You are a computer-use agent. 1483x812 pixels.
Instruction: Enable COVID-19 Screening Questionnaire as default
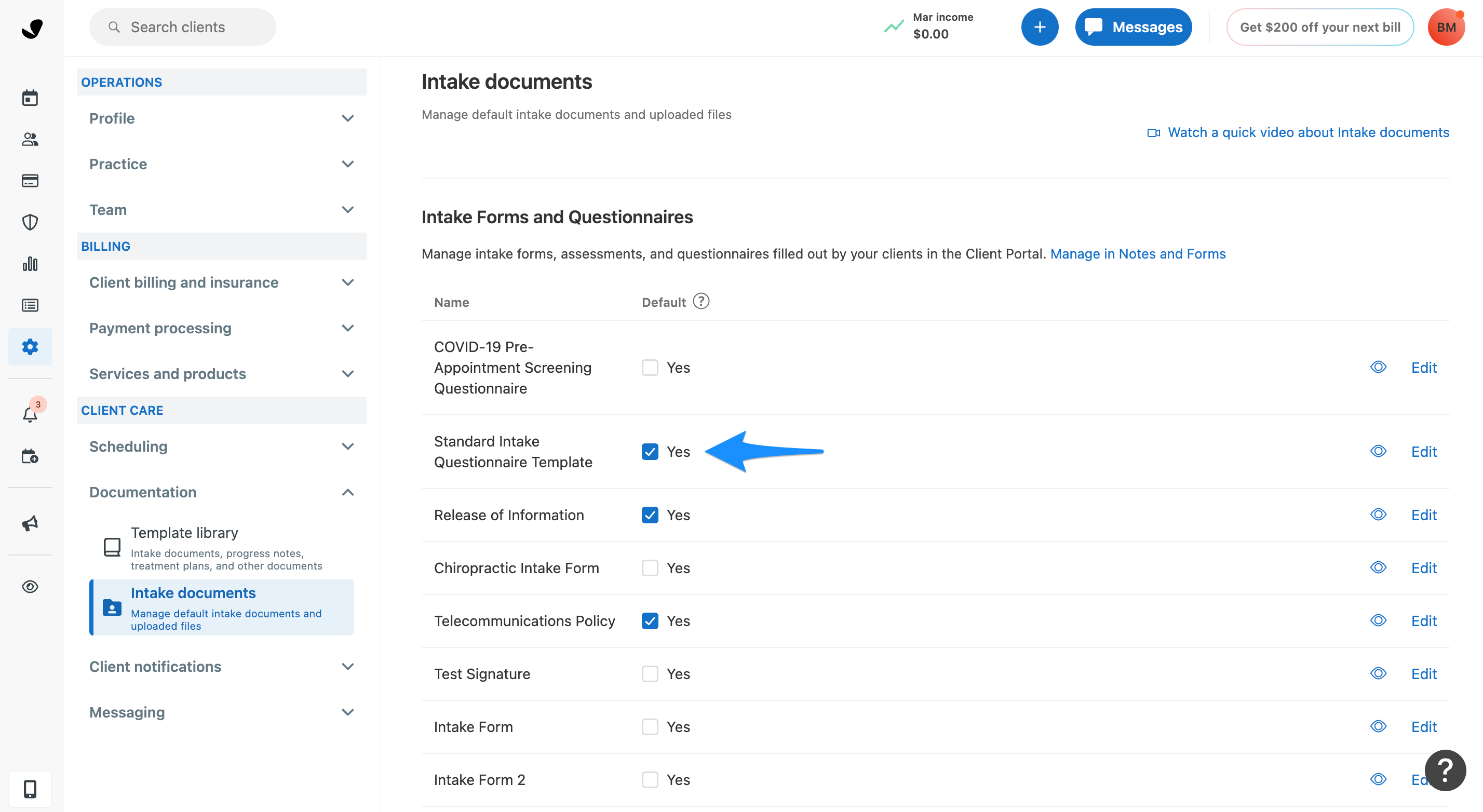[650, 367]
